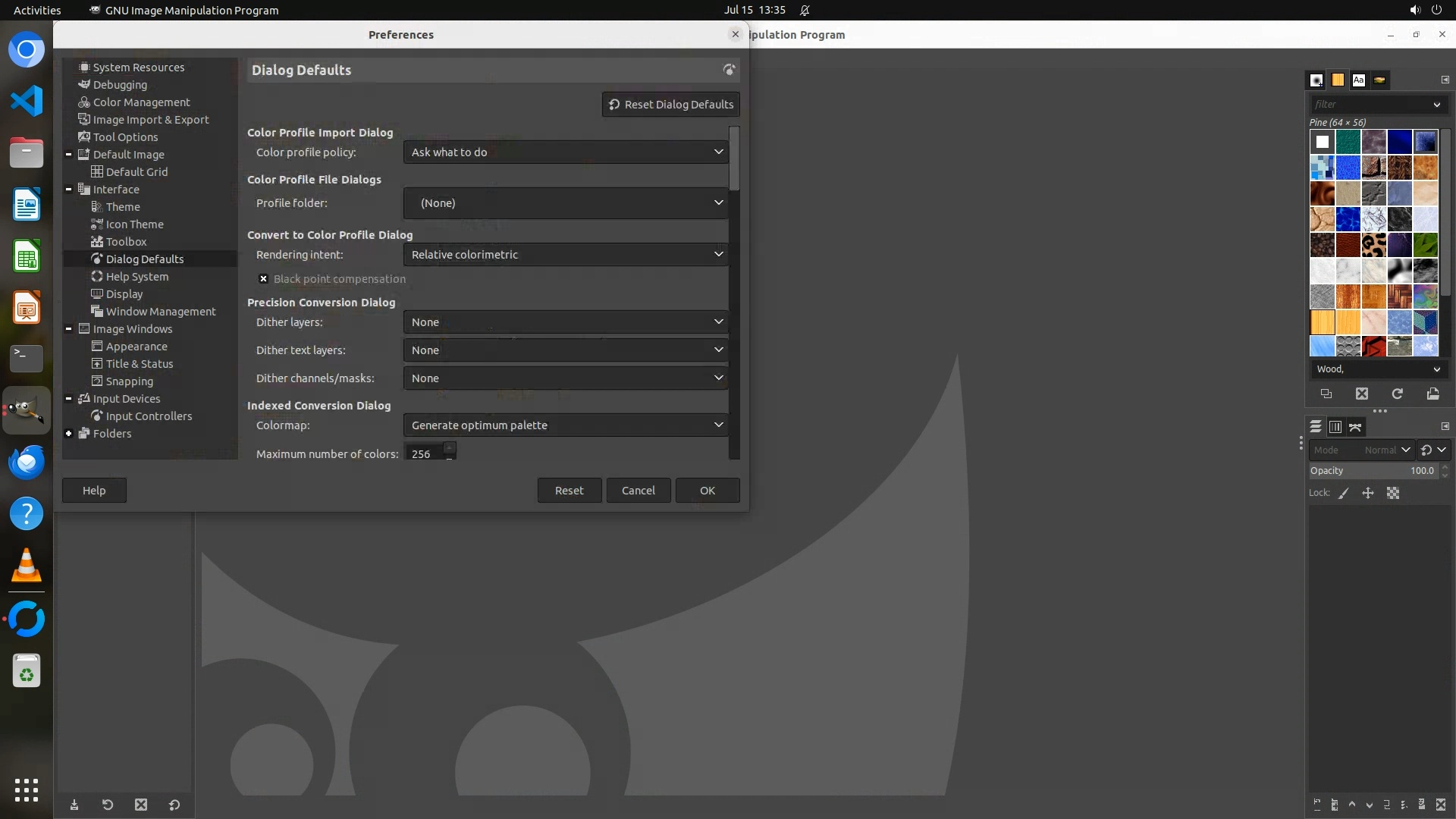
Task: Open pattern as image icon
Action: pos(1432,394)
